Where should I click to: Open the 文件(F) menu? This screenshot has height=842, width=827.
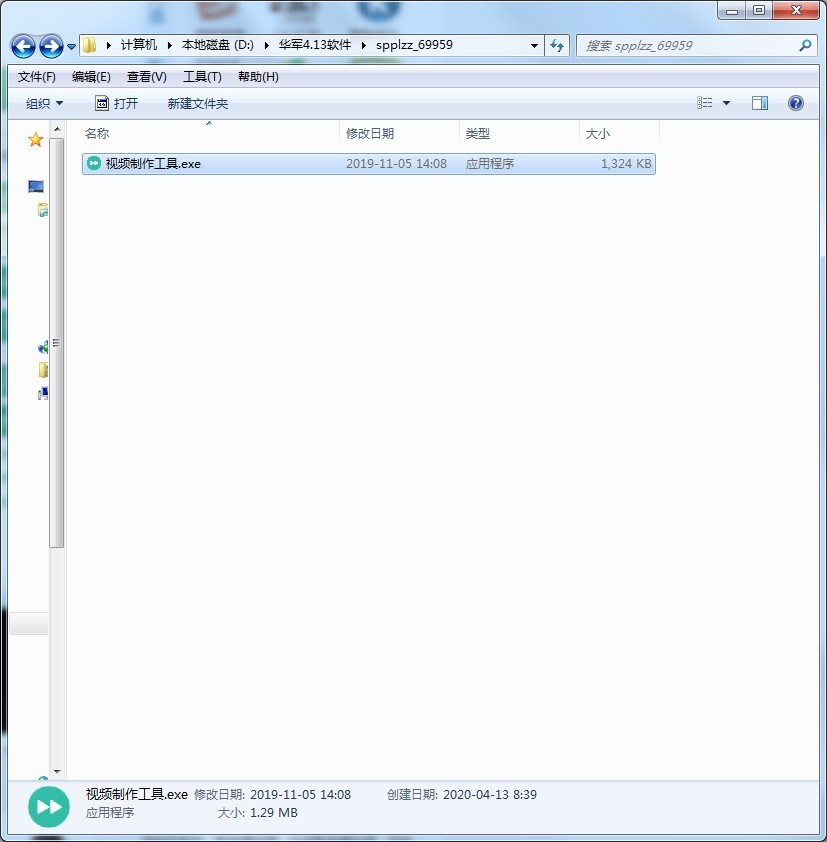tap(37, 77)
